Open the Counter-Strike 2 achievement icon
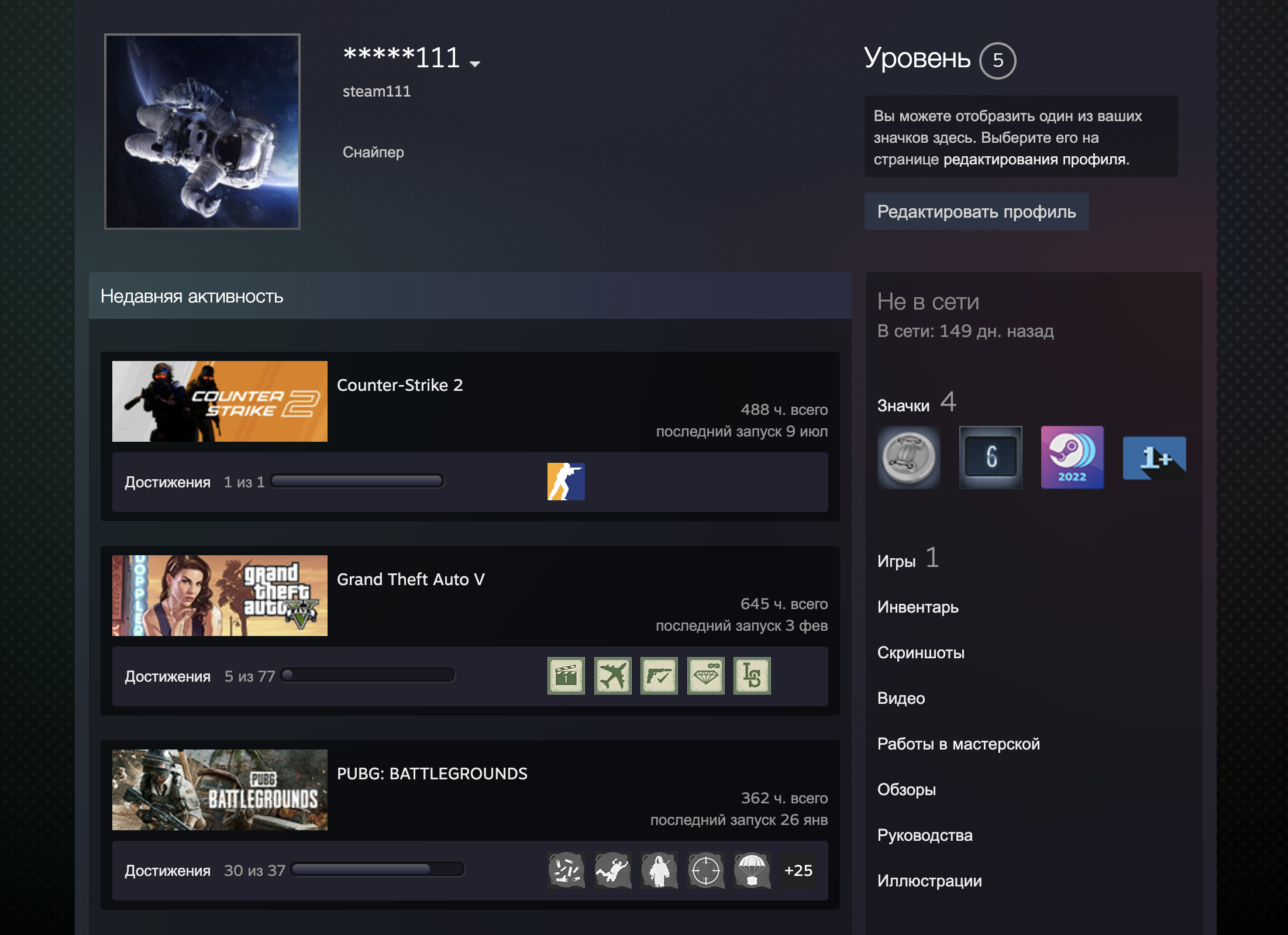Screen dimensions: 1288x935 pos(566,482)
